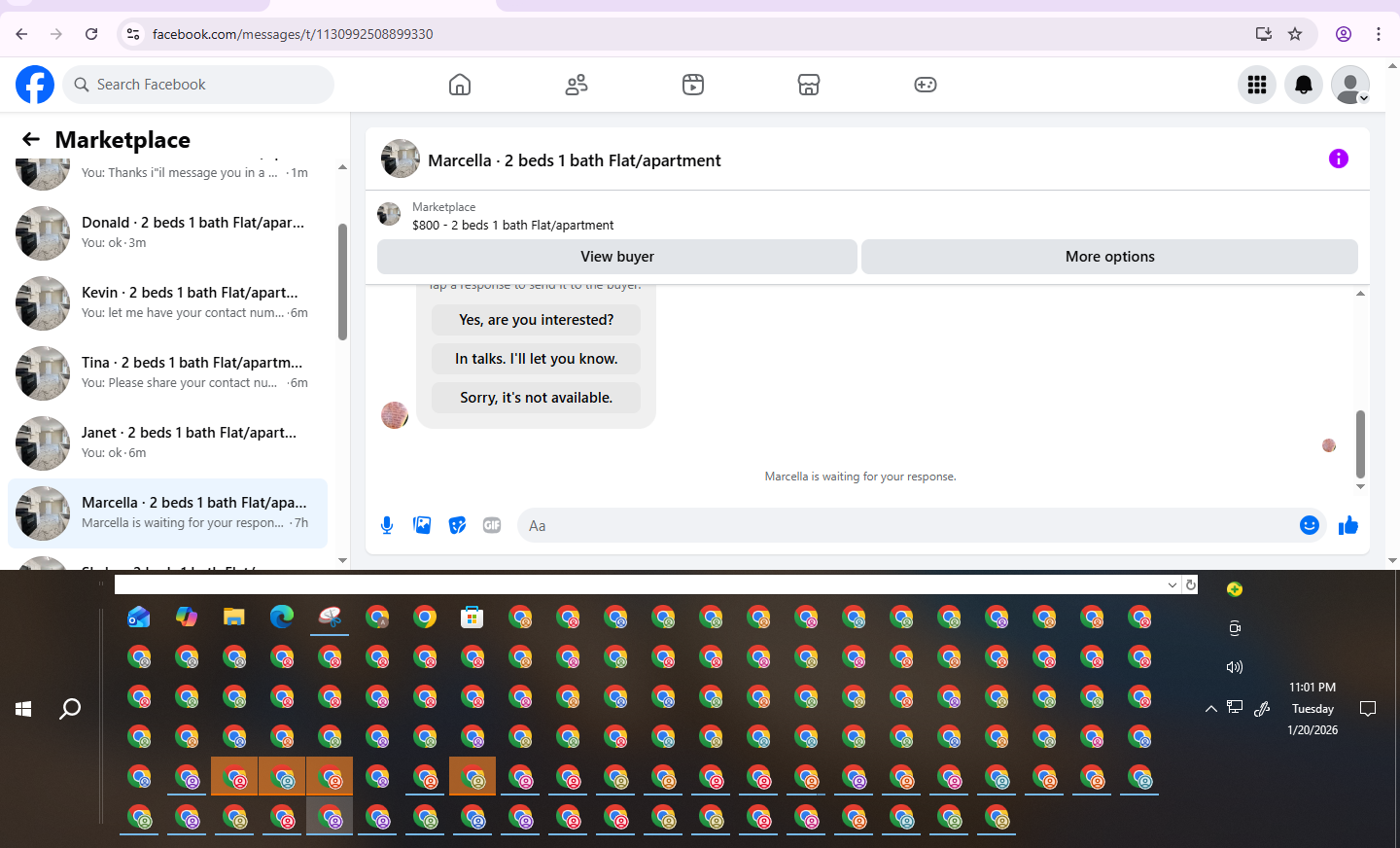Open Microsoft Store from taskbar
Screen dimensions: 1400x848
[x=472, y=617]
